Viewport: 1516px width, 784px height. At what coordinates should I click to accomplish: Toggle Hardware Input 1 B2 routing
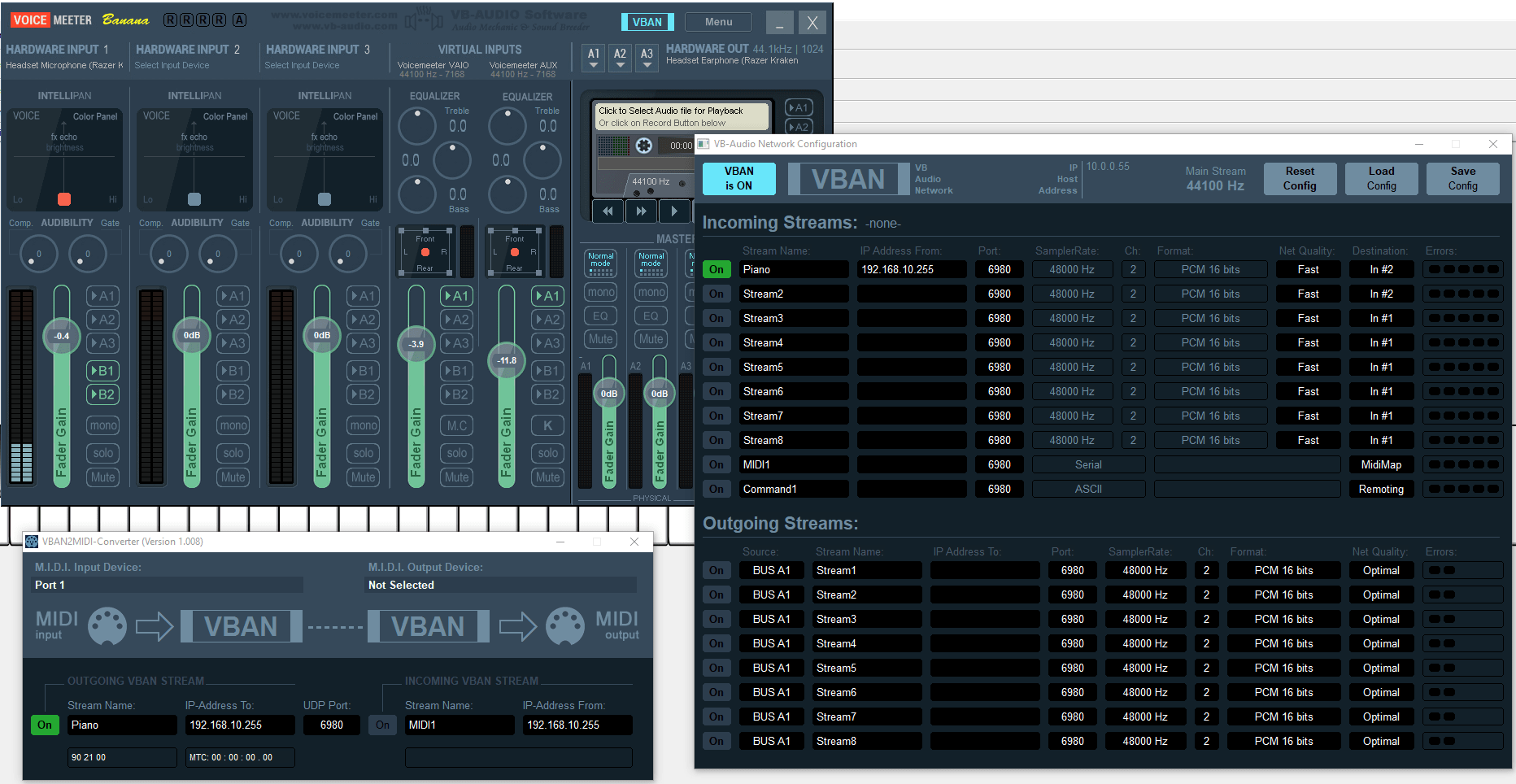click(x=103, y=394)
